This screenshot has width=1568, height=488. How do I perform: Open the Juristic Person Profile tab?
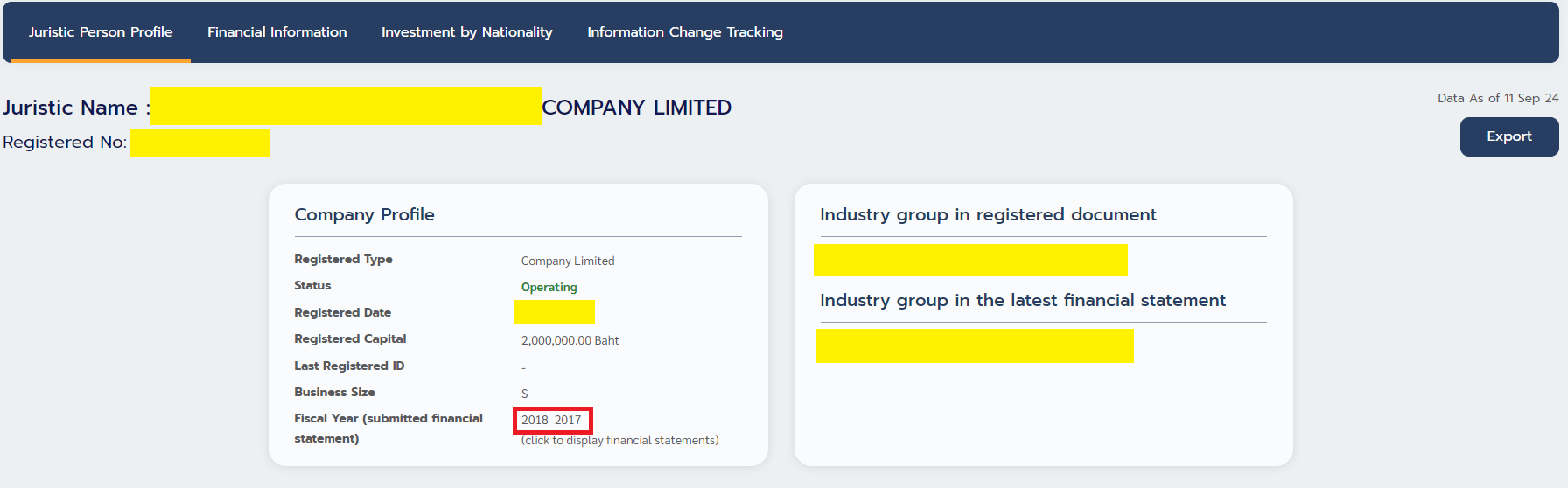(x=101, y=32)
